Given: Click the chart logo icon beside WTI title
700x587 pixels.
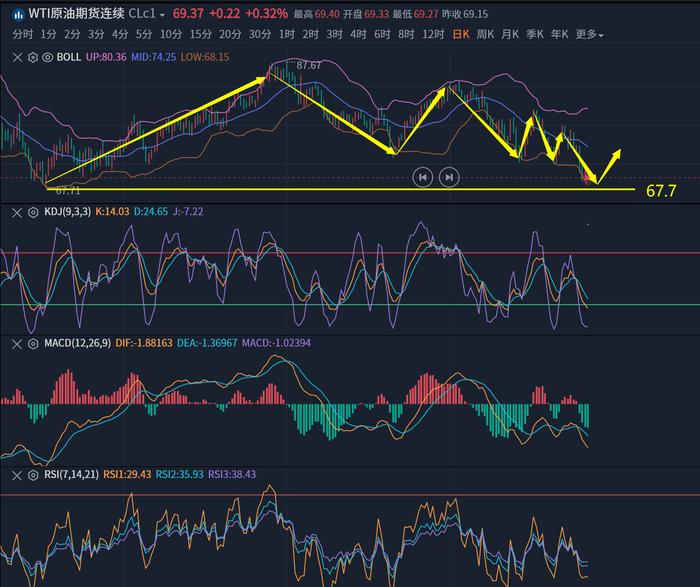Looking at the screenshot, I should [18, 14].
